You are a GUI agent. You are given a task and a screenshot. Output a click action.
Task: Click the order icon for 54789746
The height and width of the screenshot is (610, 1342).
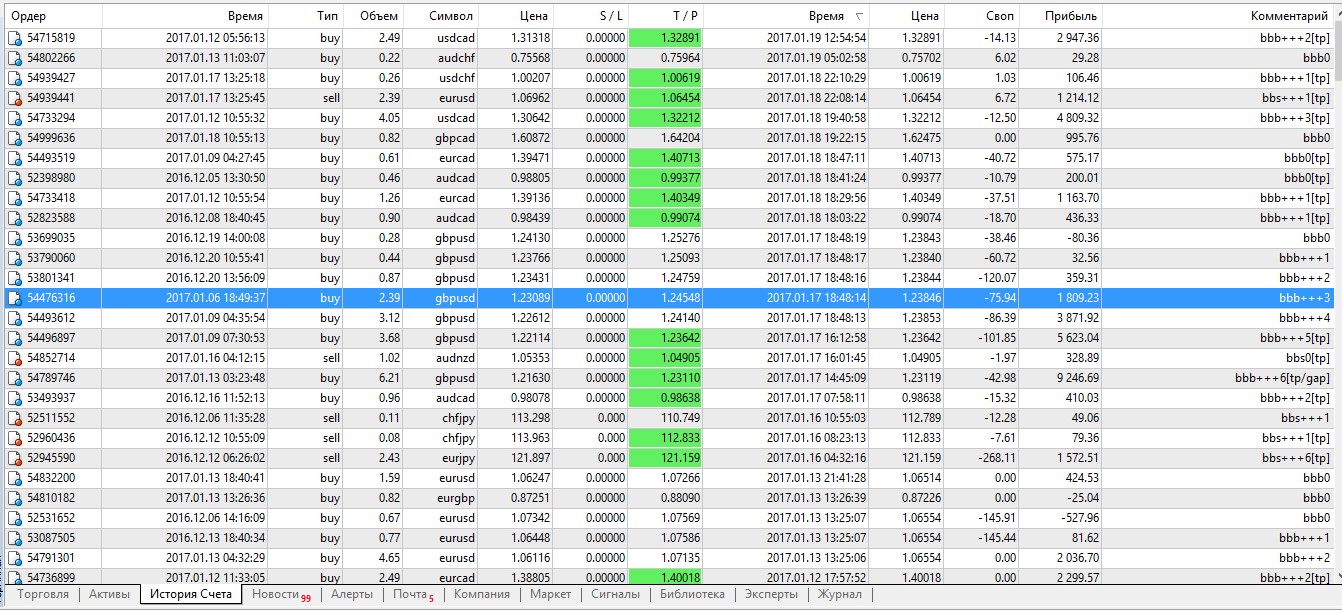[x=14, y=378]
